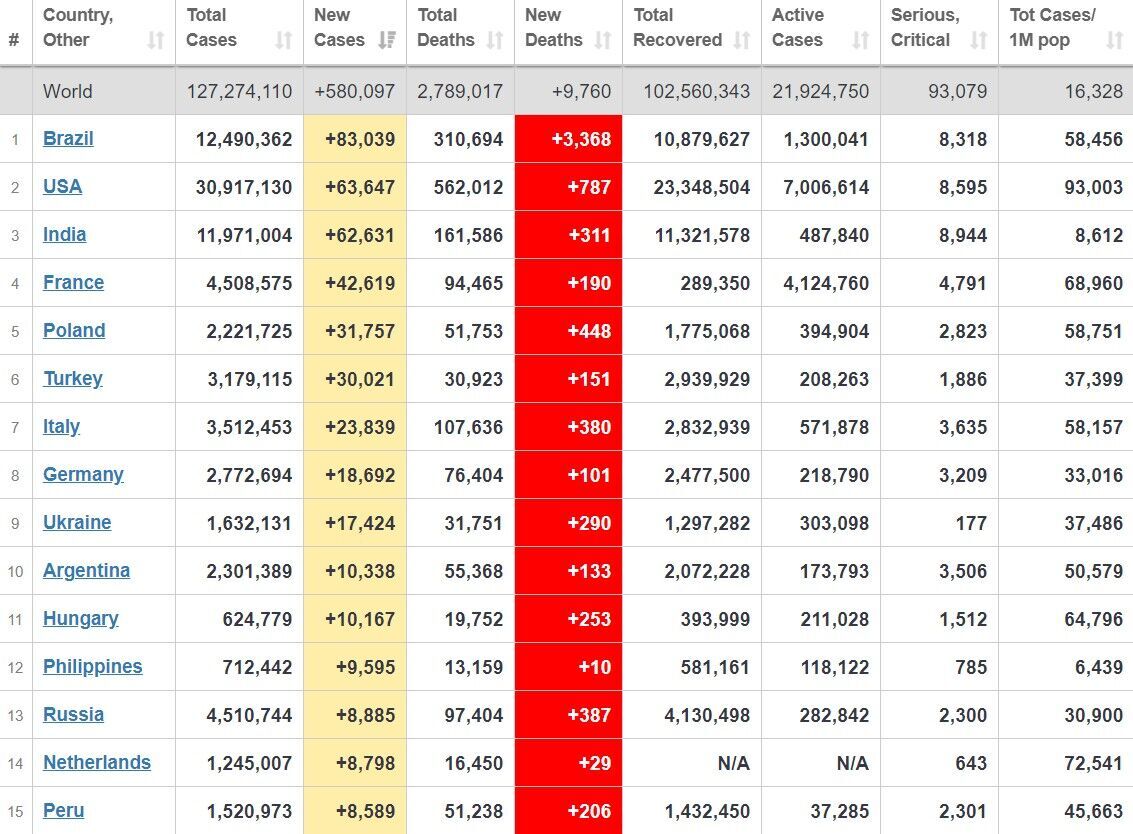This screenshot has width=1133, height=834.
Task: Toggle the New Cases descending sort icon
Action: [387, 40]
